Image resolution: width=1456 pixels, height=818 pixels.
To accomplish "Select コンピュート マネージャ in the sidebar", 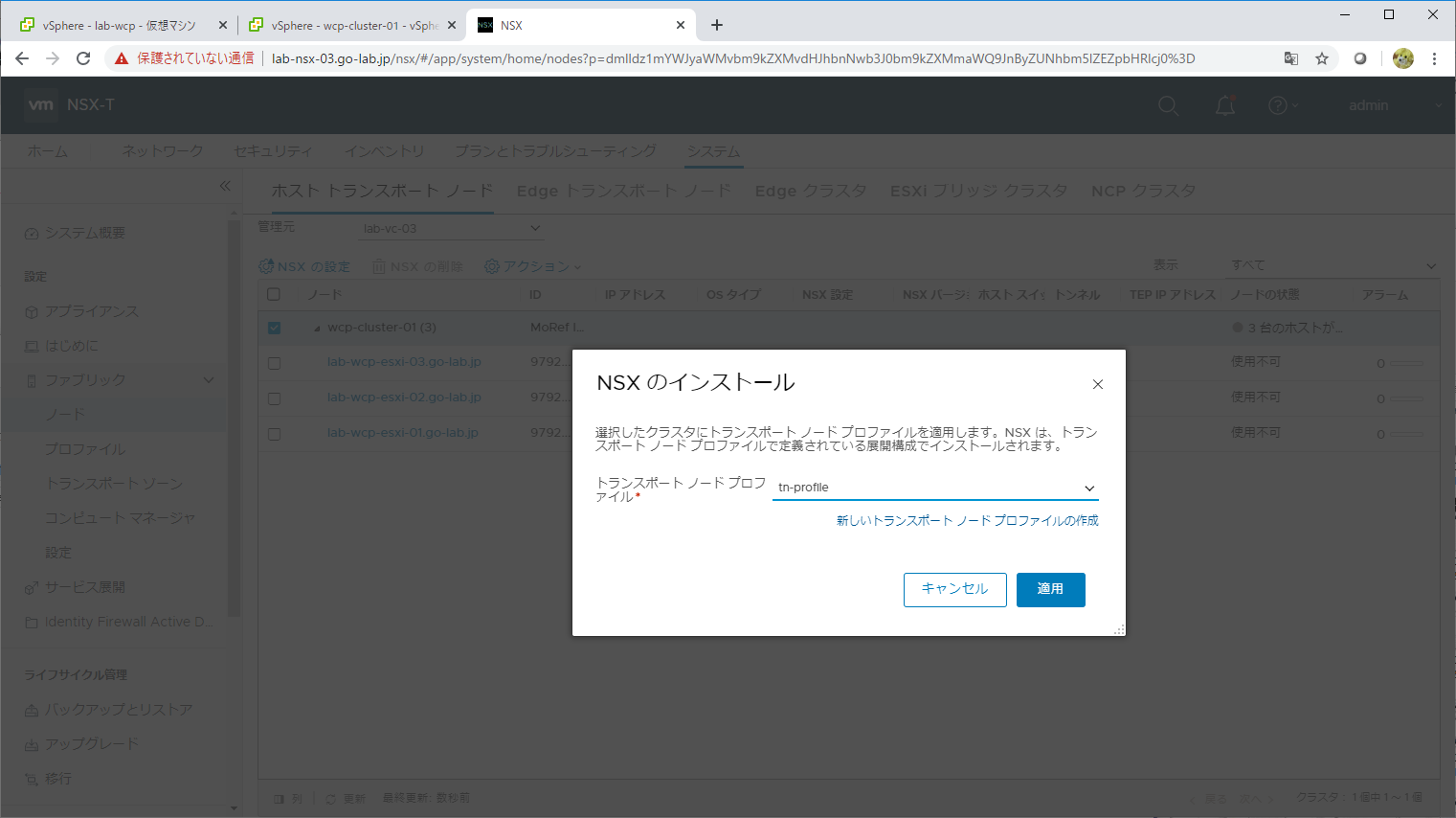I will [x=121, y=518].
